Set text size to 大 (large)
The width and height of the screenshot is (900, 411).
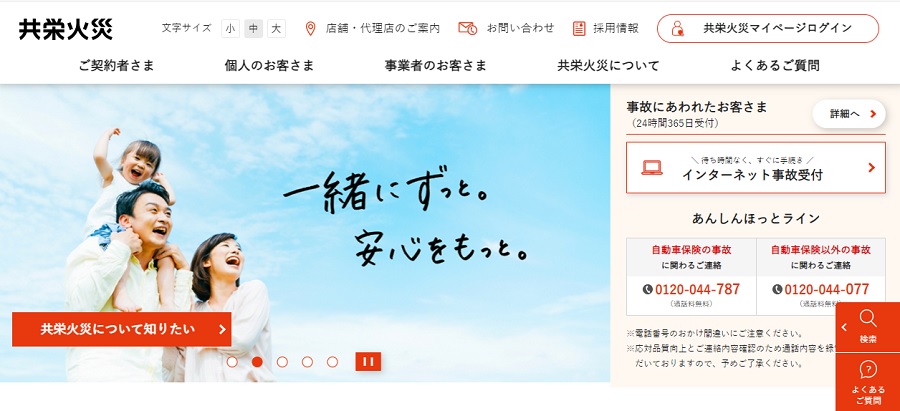pos(276,28)
